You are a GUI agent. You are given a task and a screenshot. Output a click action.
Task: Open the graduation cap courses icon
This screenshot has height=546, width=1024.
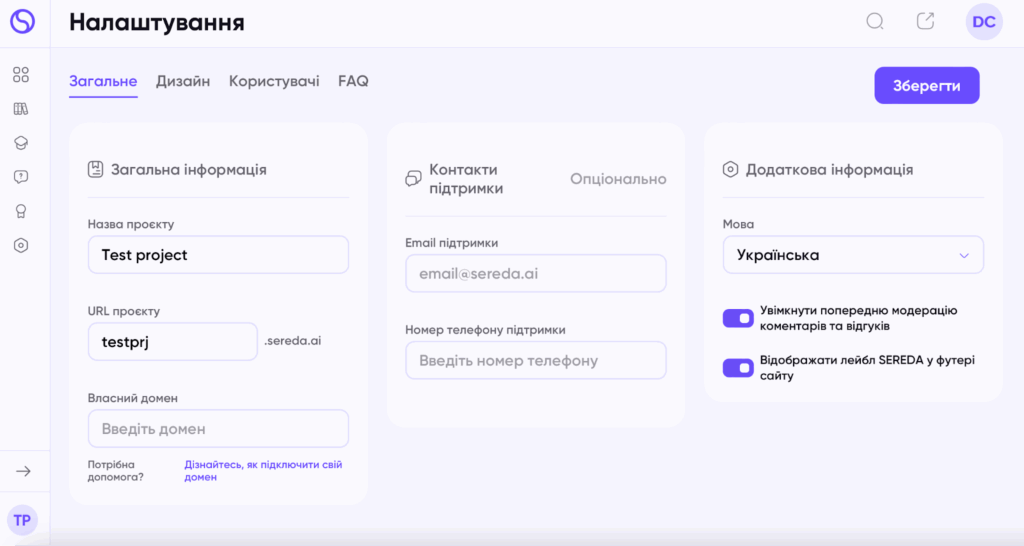pos(21,143)
